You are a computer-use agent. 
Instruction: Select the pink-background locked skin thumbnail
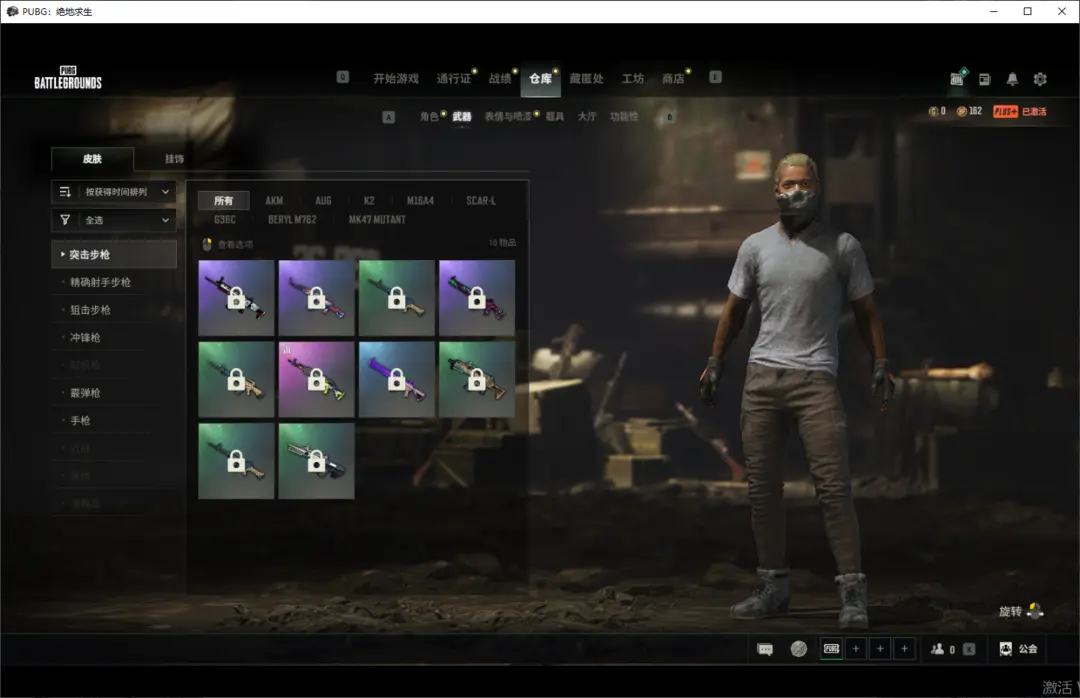pyautogui.click(x=316, y=379)
